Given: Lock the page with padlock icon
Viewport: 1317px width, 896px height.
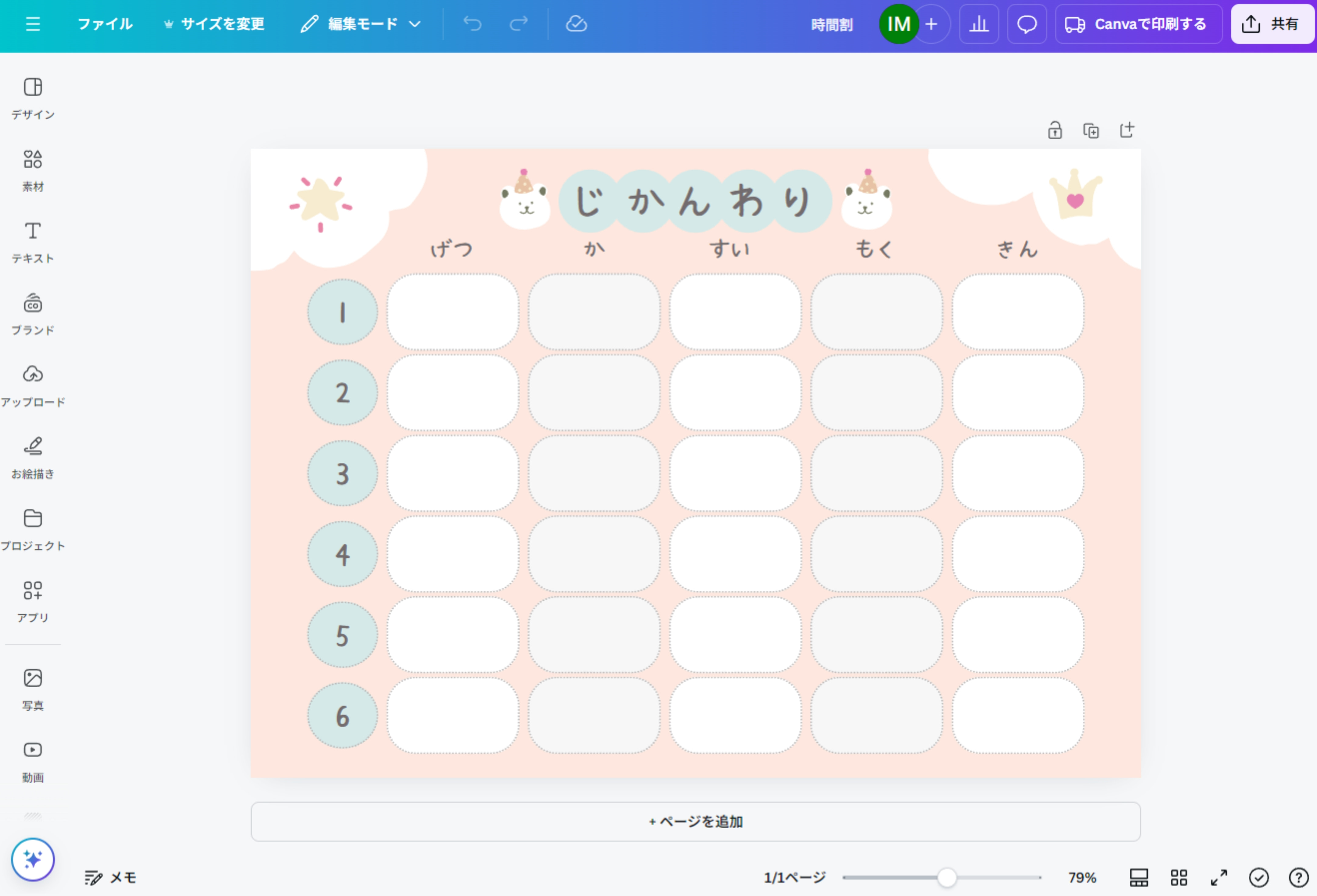Looking at the screenshot, I should click(x=1055, y=130).
